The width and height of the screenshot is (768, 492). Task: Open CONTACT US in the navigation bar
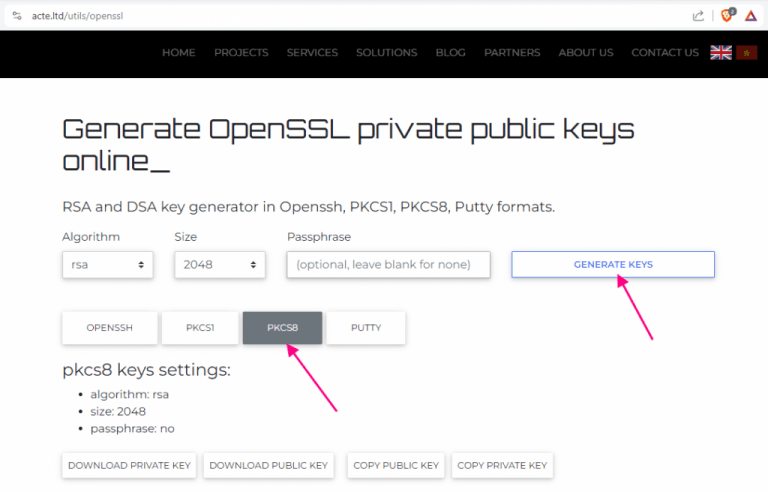[x=665, y=52]
